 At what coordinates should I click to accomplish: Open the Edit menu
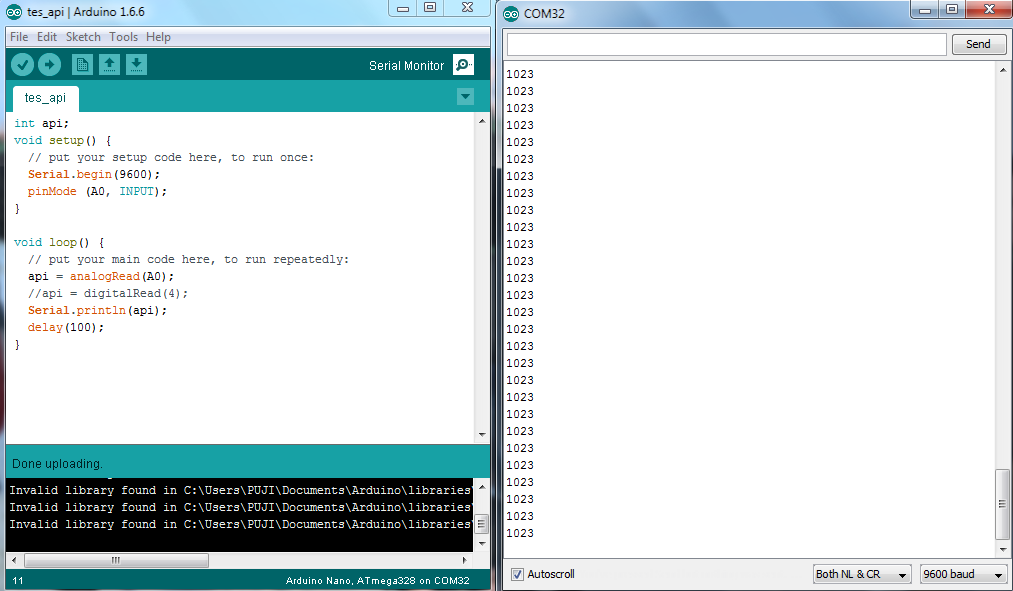click(47, 37)
